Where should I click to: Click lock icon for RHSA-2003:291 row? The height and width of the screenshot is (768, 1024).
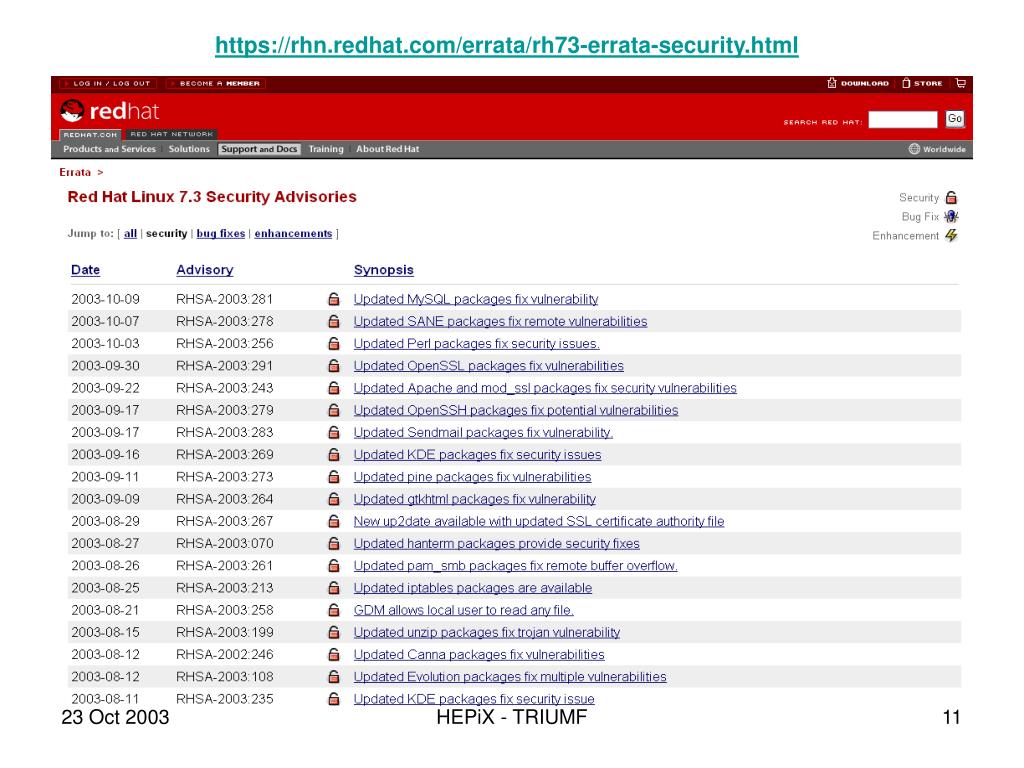click(334, 366)
